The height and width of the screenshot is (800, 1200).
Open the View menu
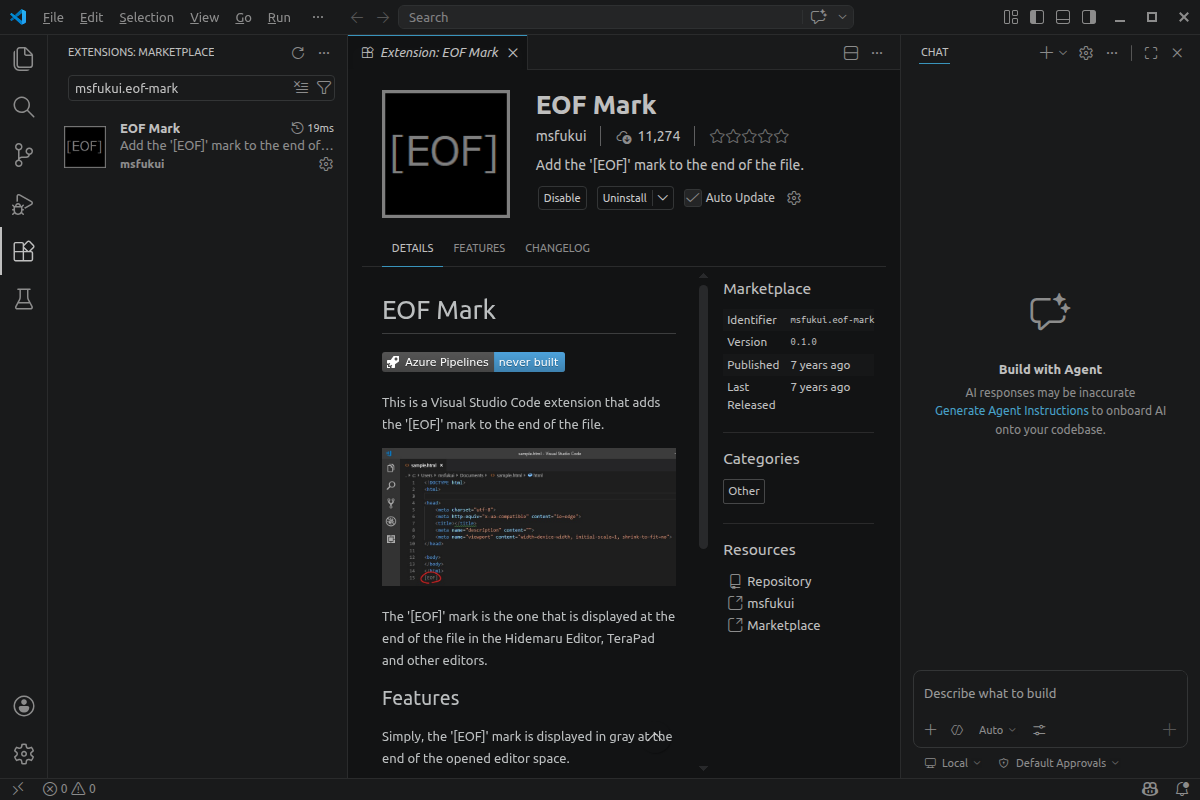204,17
